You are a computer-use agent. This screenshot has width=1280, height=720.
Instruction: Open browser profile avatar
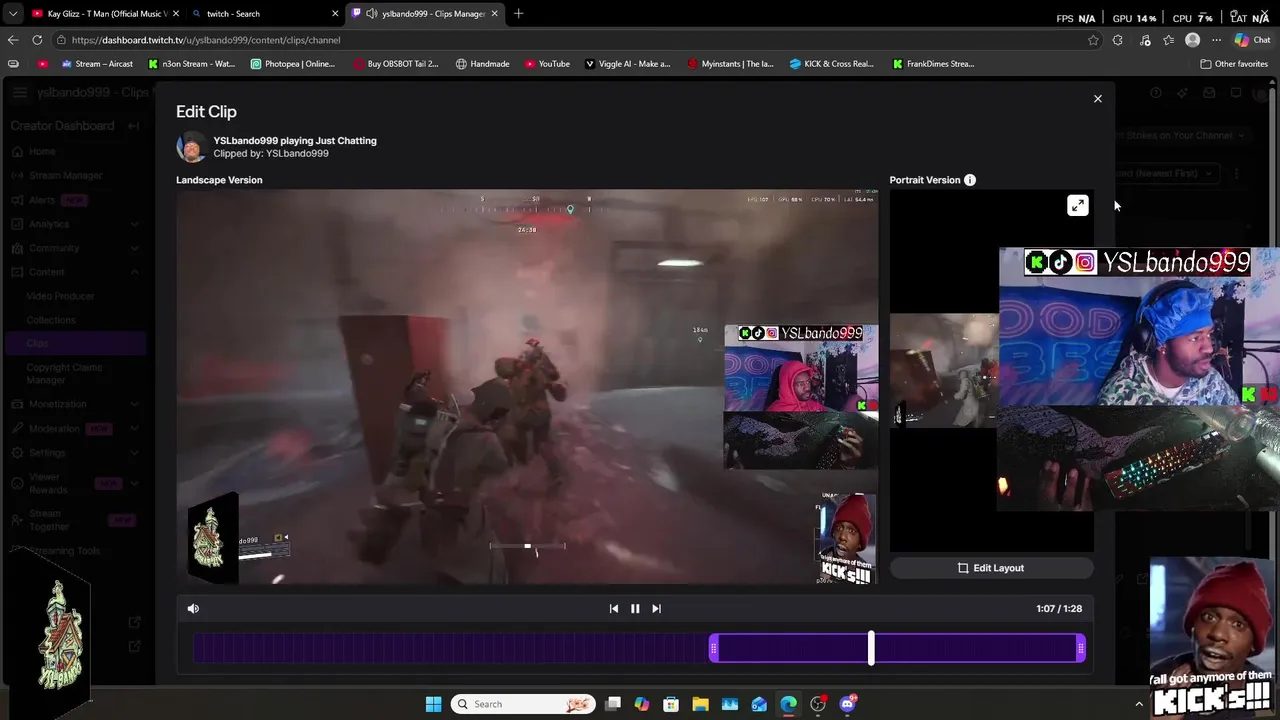1192,40
